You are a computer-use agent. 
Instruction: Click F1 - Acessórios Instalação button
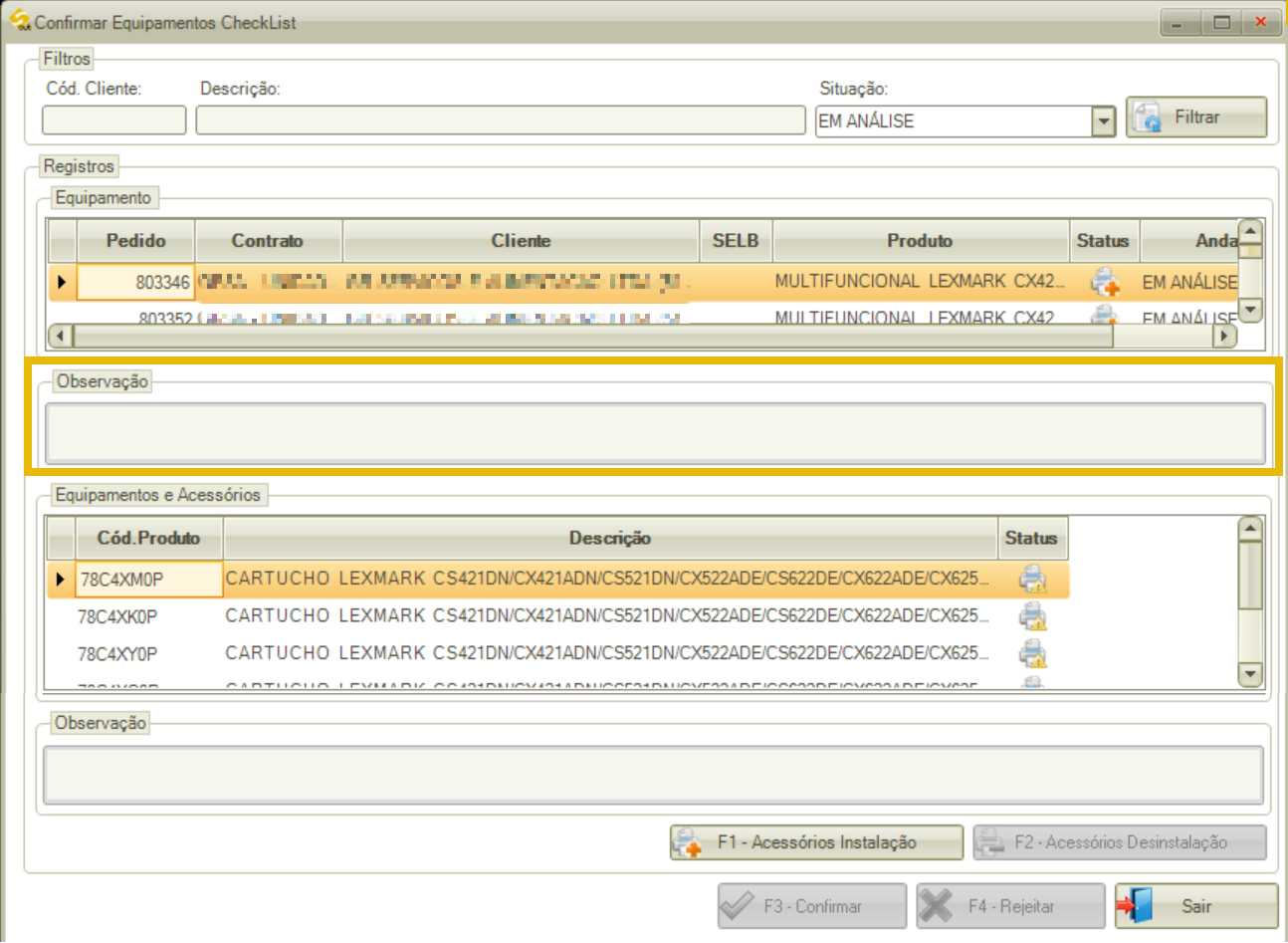[x=816, y=842]
